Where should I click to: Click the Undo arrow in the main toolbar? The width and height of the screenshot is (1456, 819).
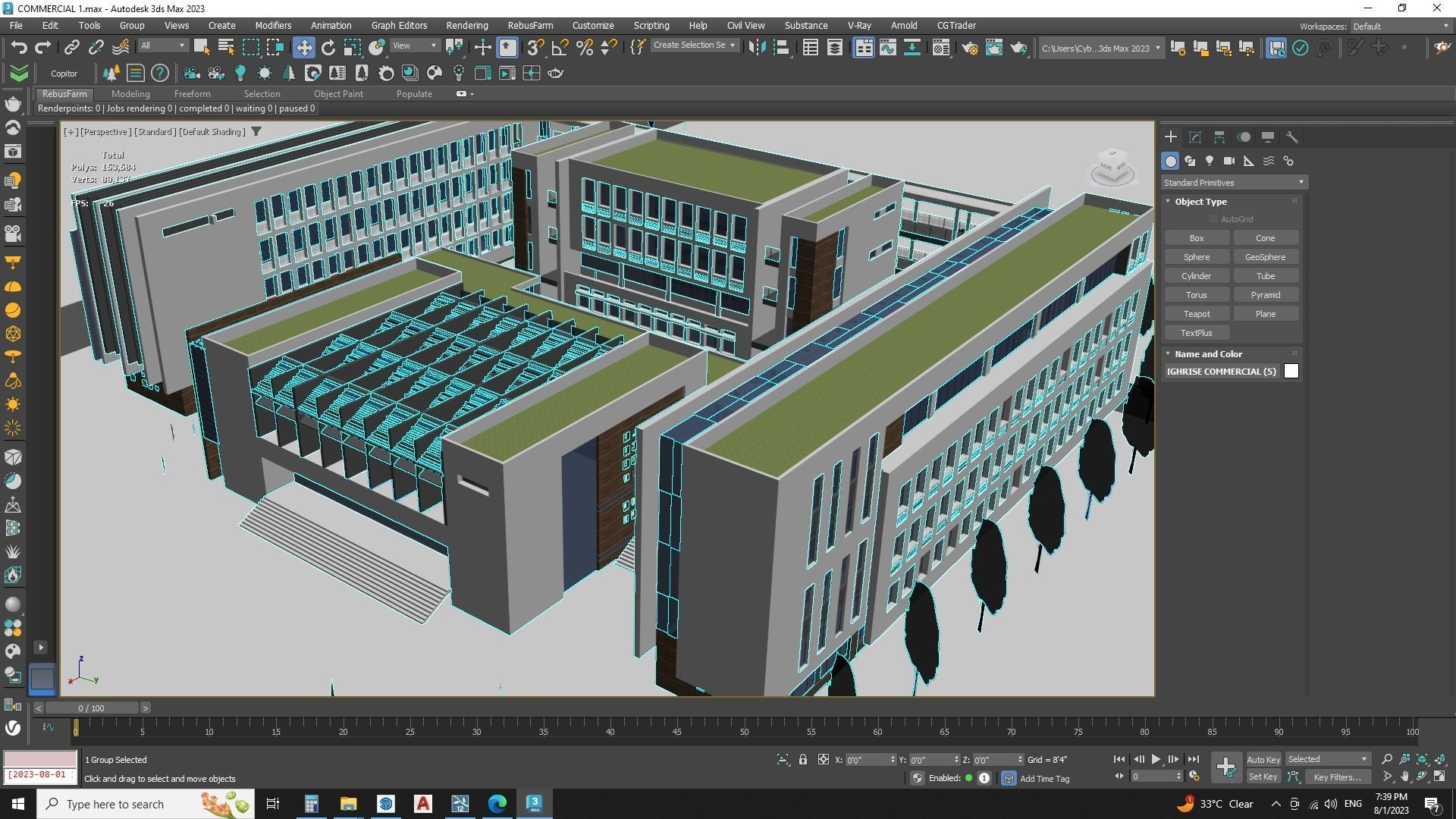(18, 47)
